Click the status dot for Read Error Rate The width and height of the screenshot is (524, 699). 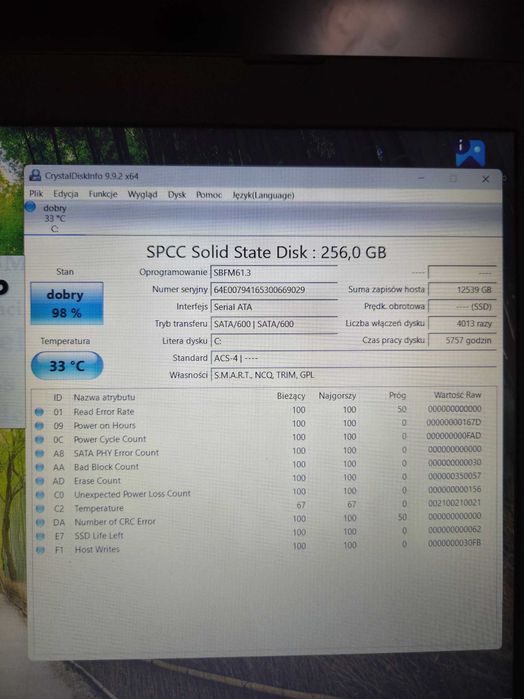[39, 412]
